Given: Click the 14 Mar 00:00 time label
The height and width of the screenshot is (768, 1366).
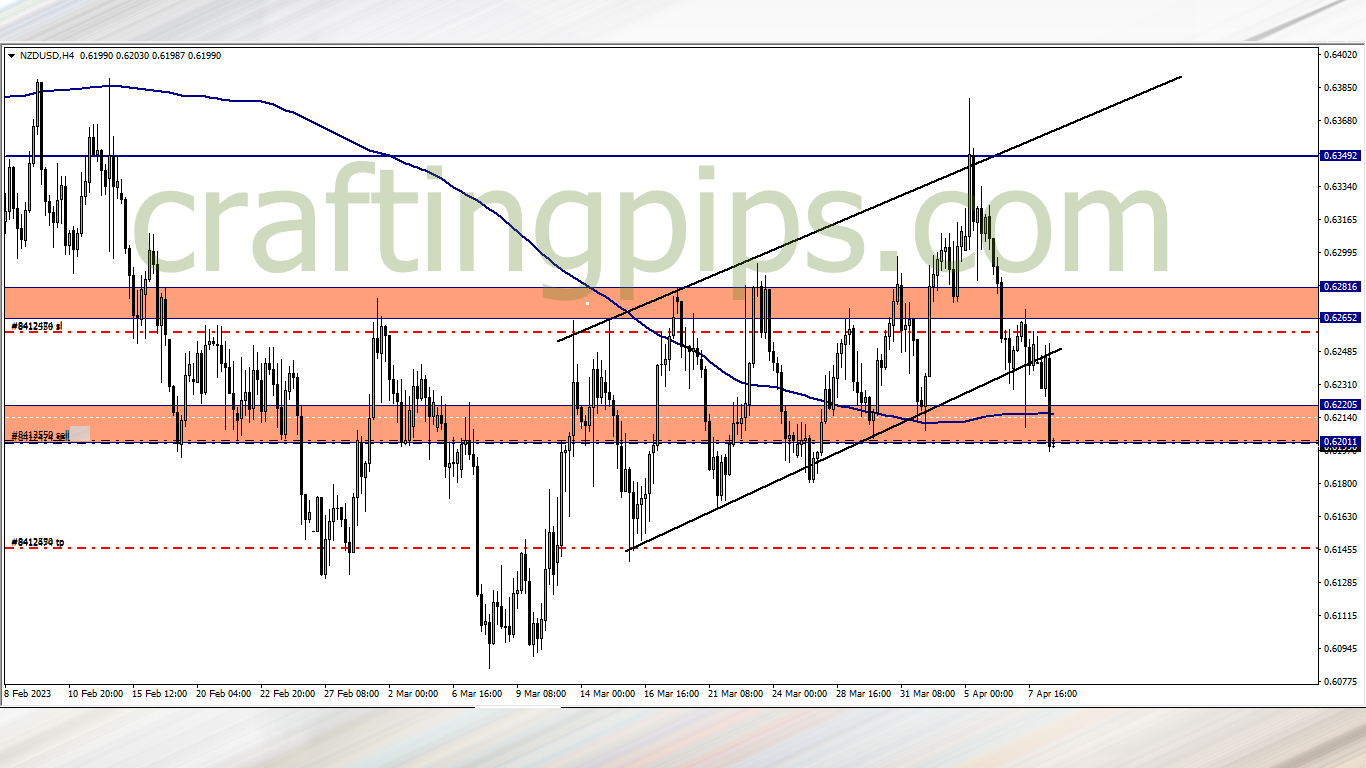Looking at the screenshot, I should tap(608, 693).
